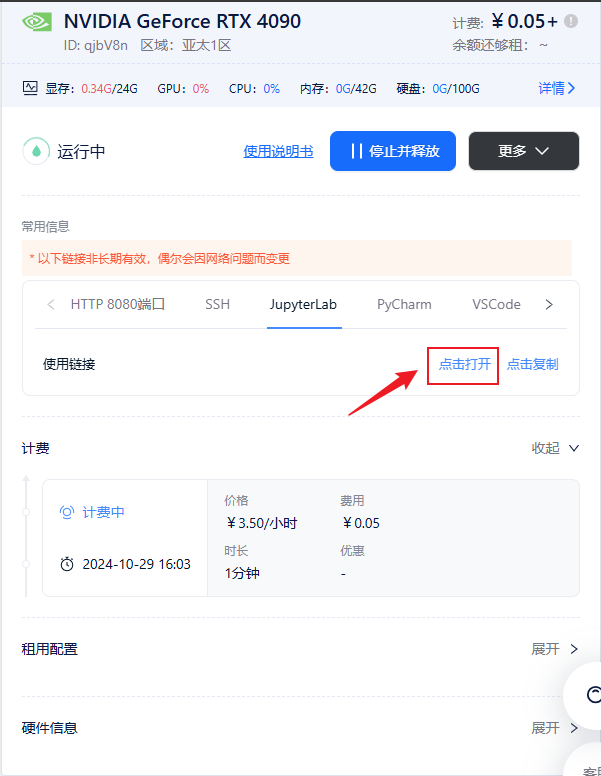Switch to the SSH tab
The width and height of the screenshot is (601, 776).
217,304
